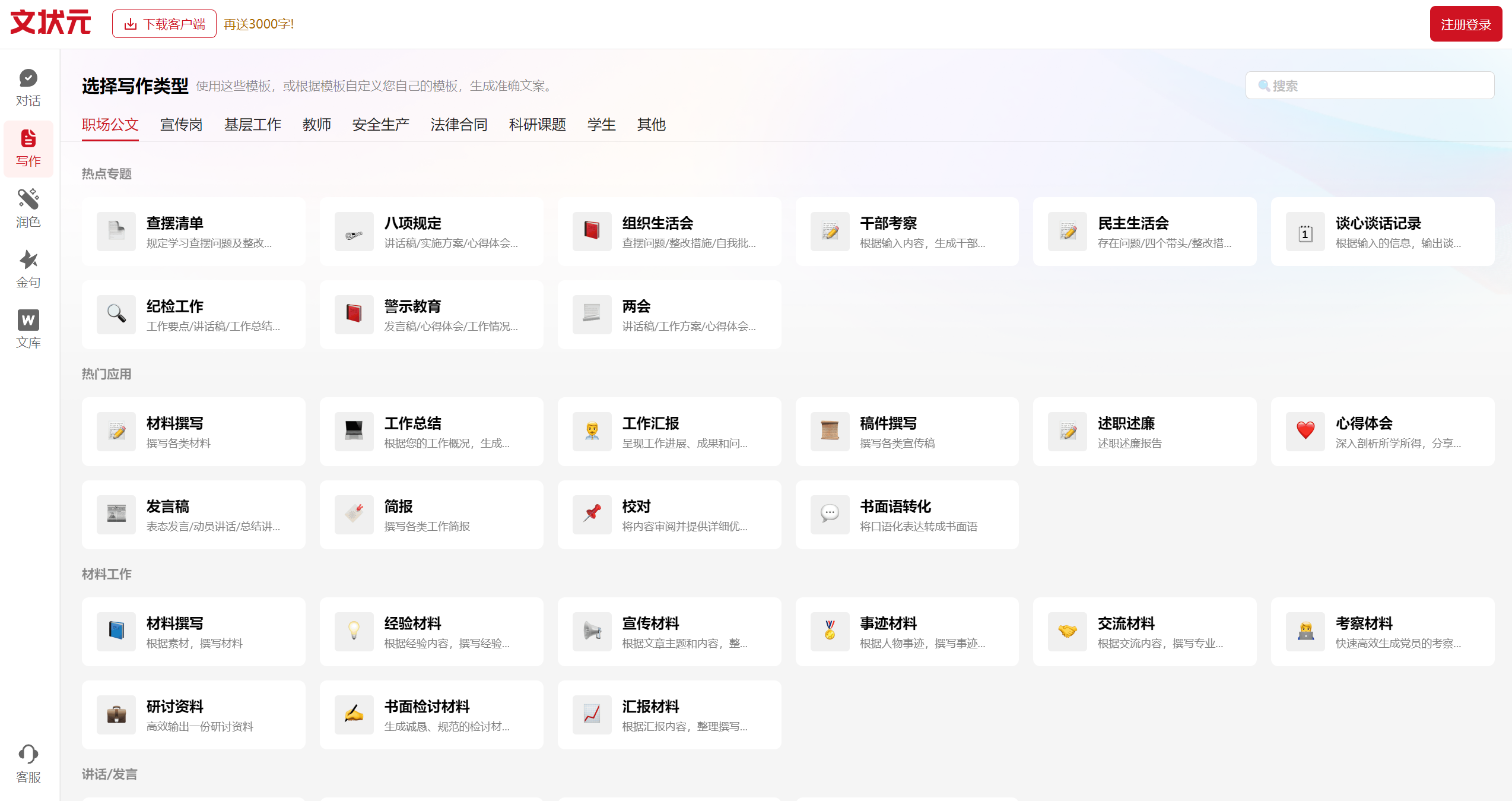Open the 对话 panel in the sidebar
The width and height of the screenshot is (1512, 801).
pos(28,86)
